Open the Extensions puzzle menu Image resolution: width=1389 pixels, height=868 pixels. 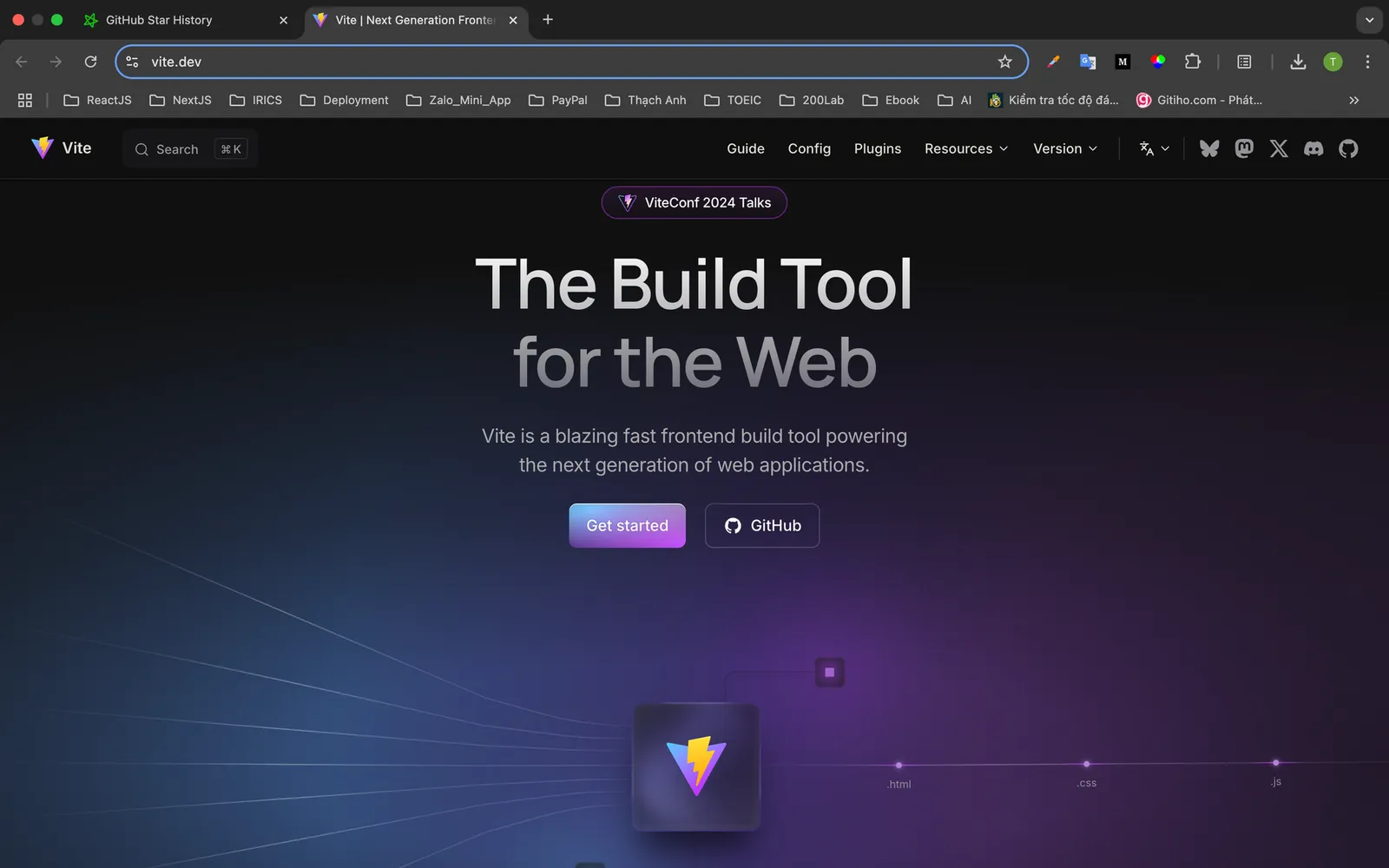pos(1193,62)
